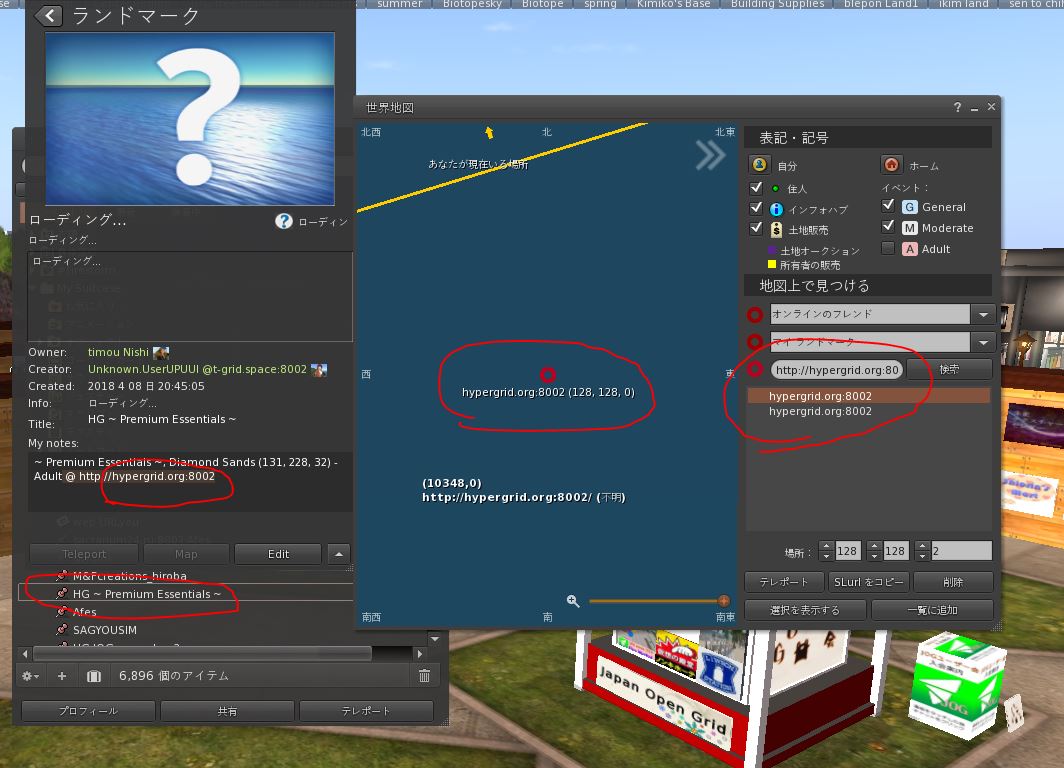
Task: Open the マイランドマーク dropdown
Action: pos(983,342)
